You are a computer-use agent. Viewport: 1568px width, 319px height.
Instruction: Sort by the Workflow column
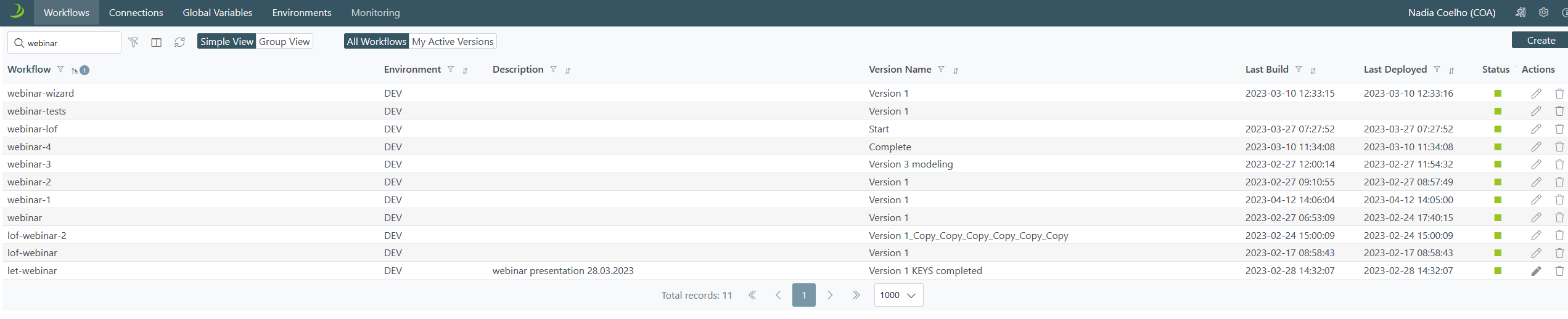point(75,70)
